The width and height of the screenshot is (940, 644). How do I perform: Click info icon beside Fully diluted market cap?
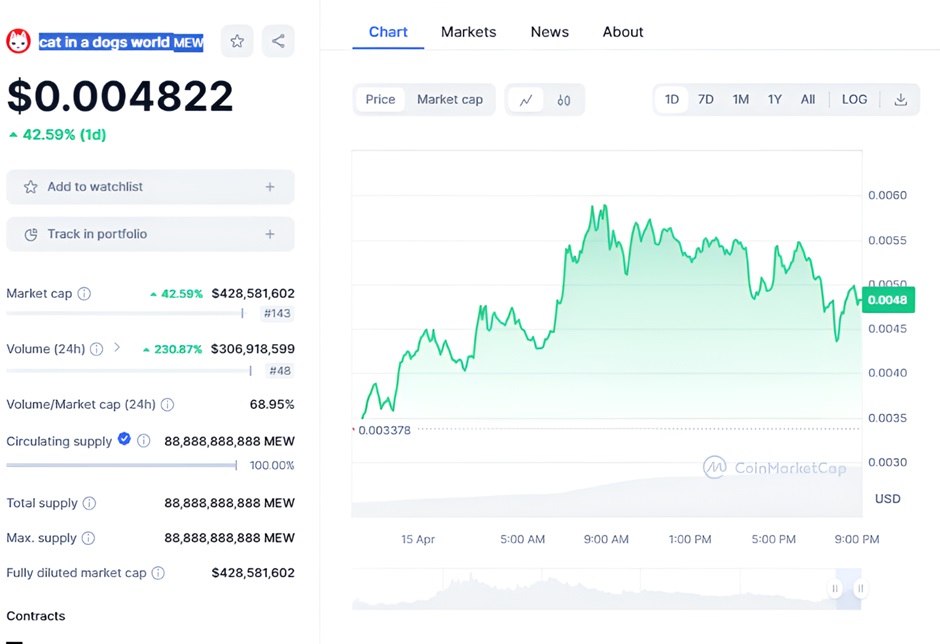pyautogui.click(x=158, y=573)
